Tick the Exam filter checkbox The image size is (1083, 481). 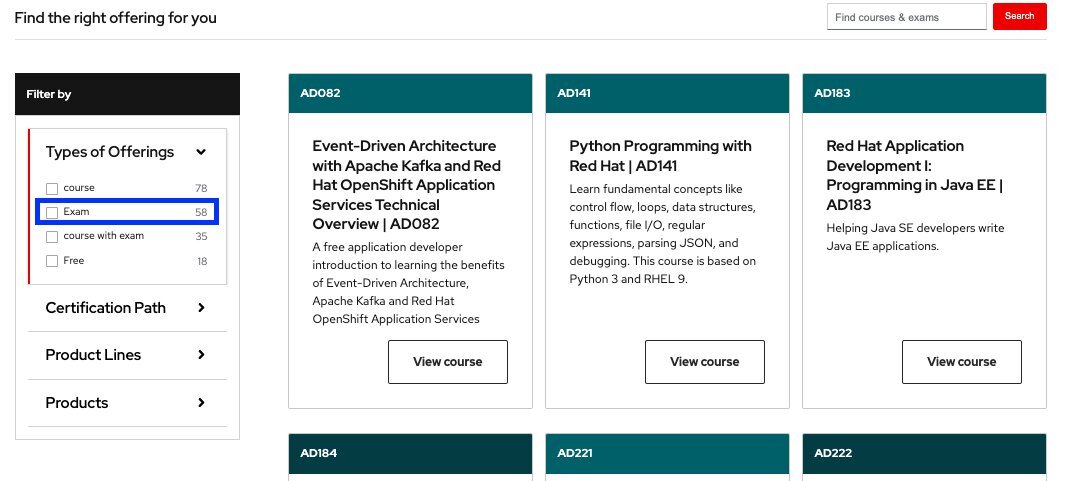click(x=52, y=213)
